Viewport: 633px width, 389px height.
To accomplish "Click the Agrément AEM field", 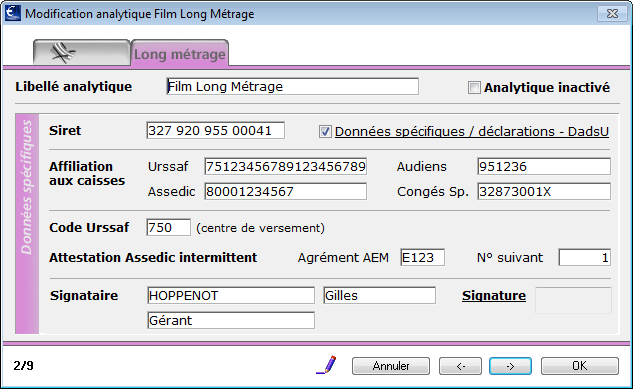I will pyautogui.click(x=423, y=257).
